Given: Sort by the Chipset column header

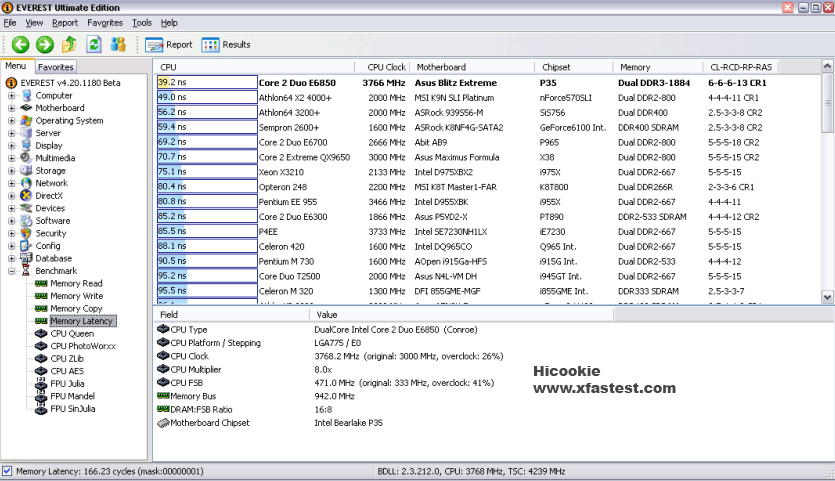Looking at the screenshot, I should pyautogui.click(x=574, y=67).
